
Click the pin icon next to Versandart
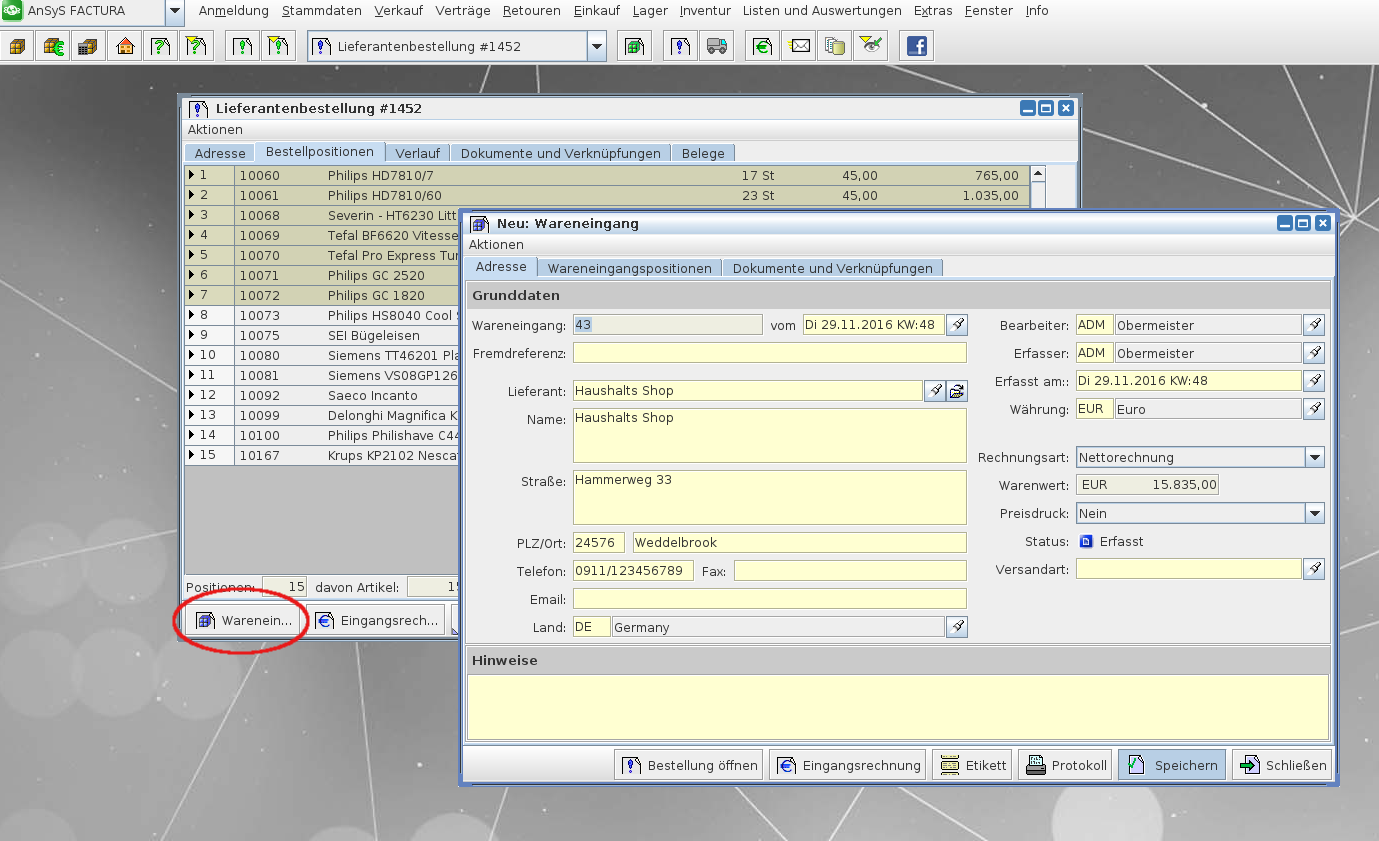pos(1314,569)
